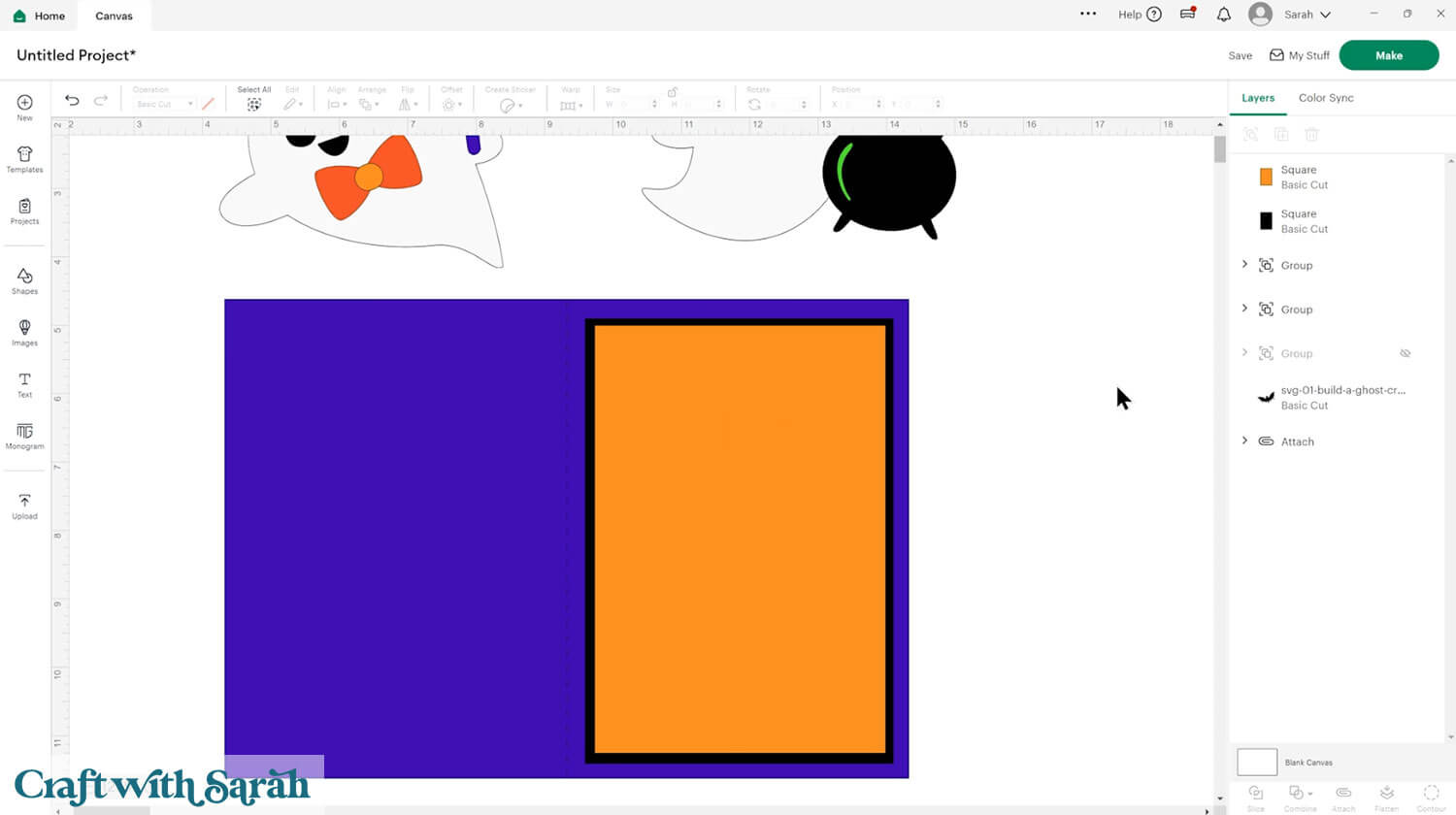Toggle the size lock aspect ratio icon
Image resolution: width=1456 pixels, height=815 pixels.
point(673,91)
